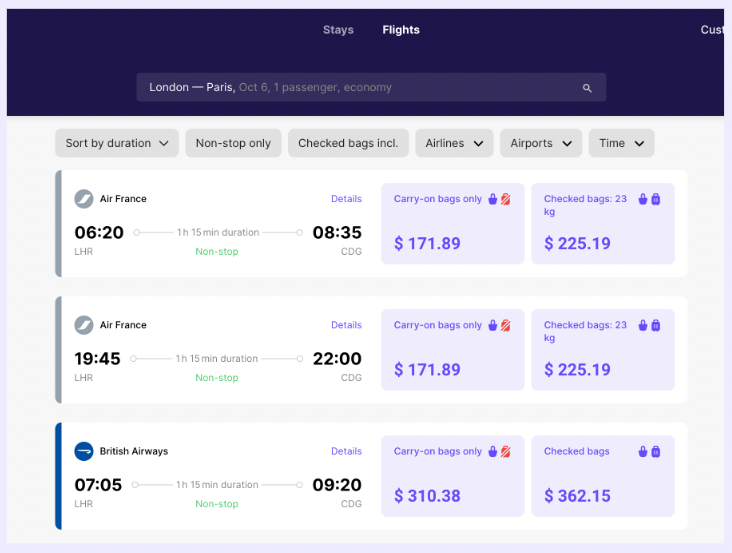
Task: Click the British Airways logo icon
Action: point(84,451)
